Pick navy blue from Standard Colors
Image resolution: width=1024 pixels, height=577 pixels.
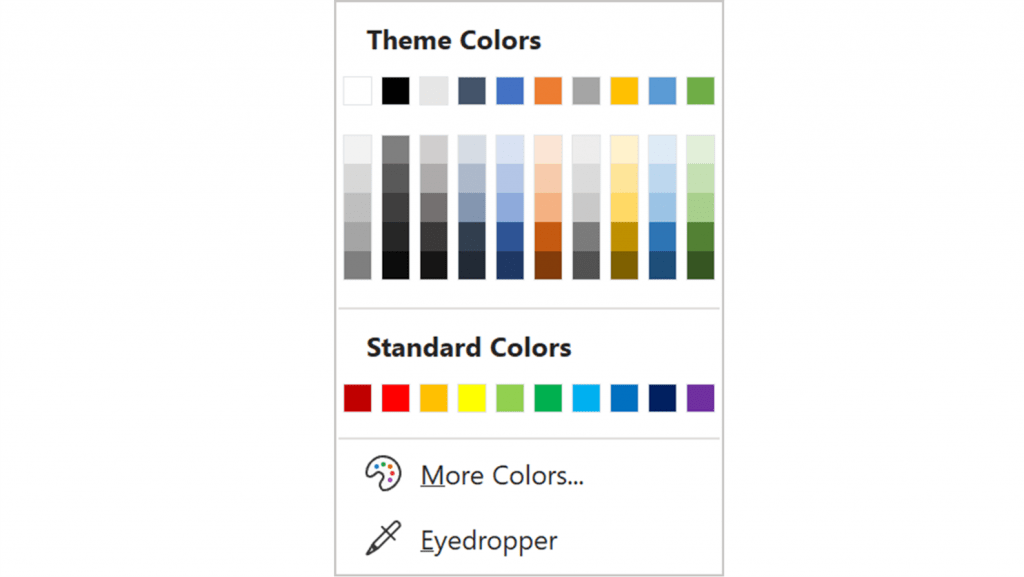coord(661,397)
